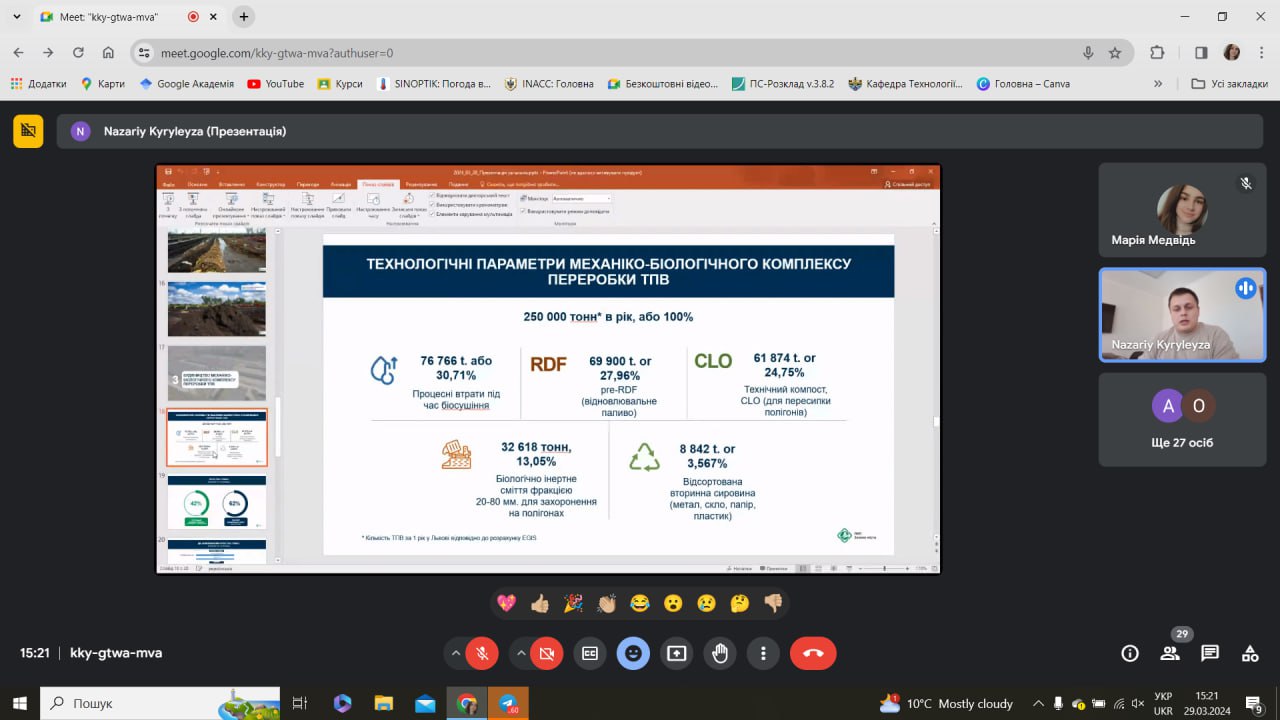
Task: Turn on the camera in Meet
Action: (x=546, y=653)
